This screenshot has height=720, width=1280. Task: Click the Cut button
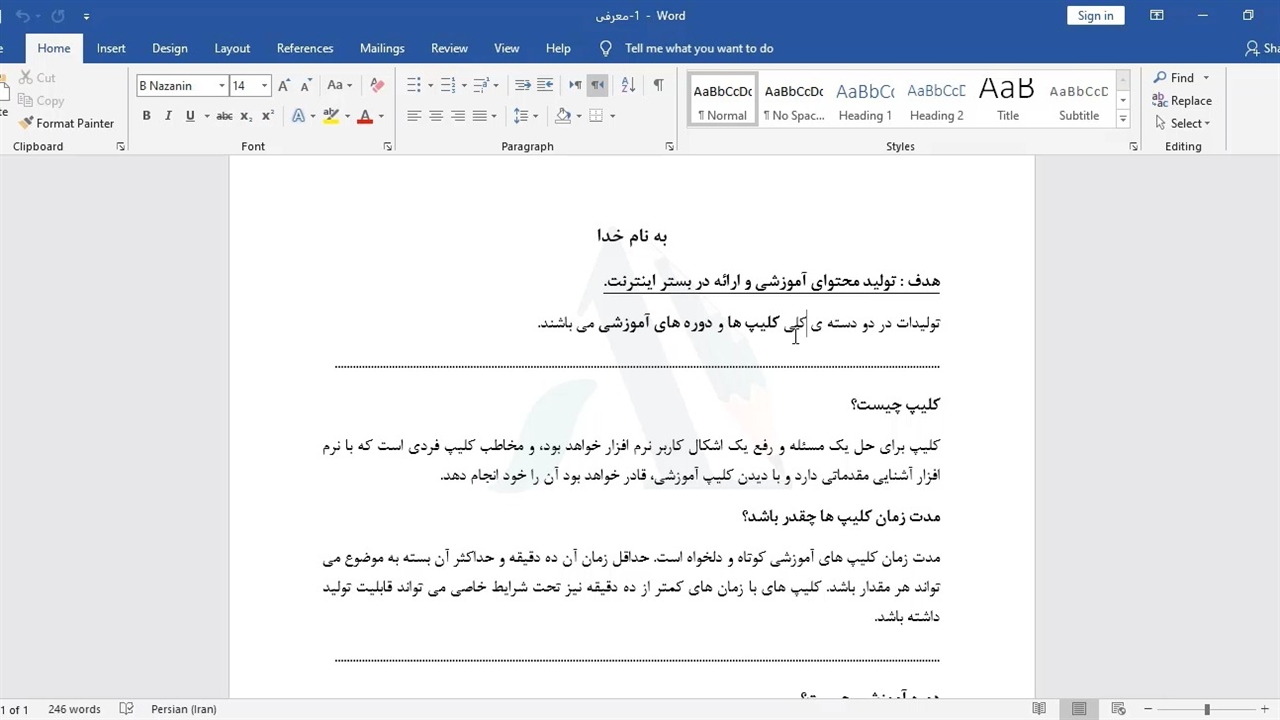[37, 77]
